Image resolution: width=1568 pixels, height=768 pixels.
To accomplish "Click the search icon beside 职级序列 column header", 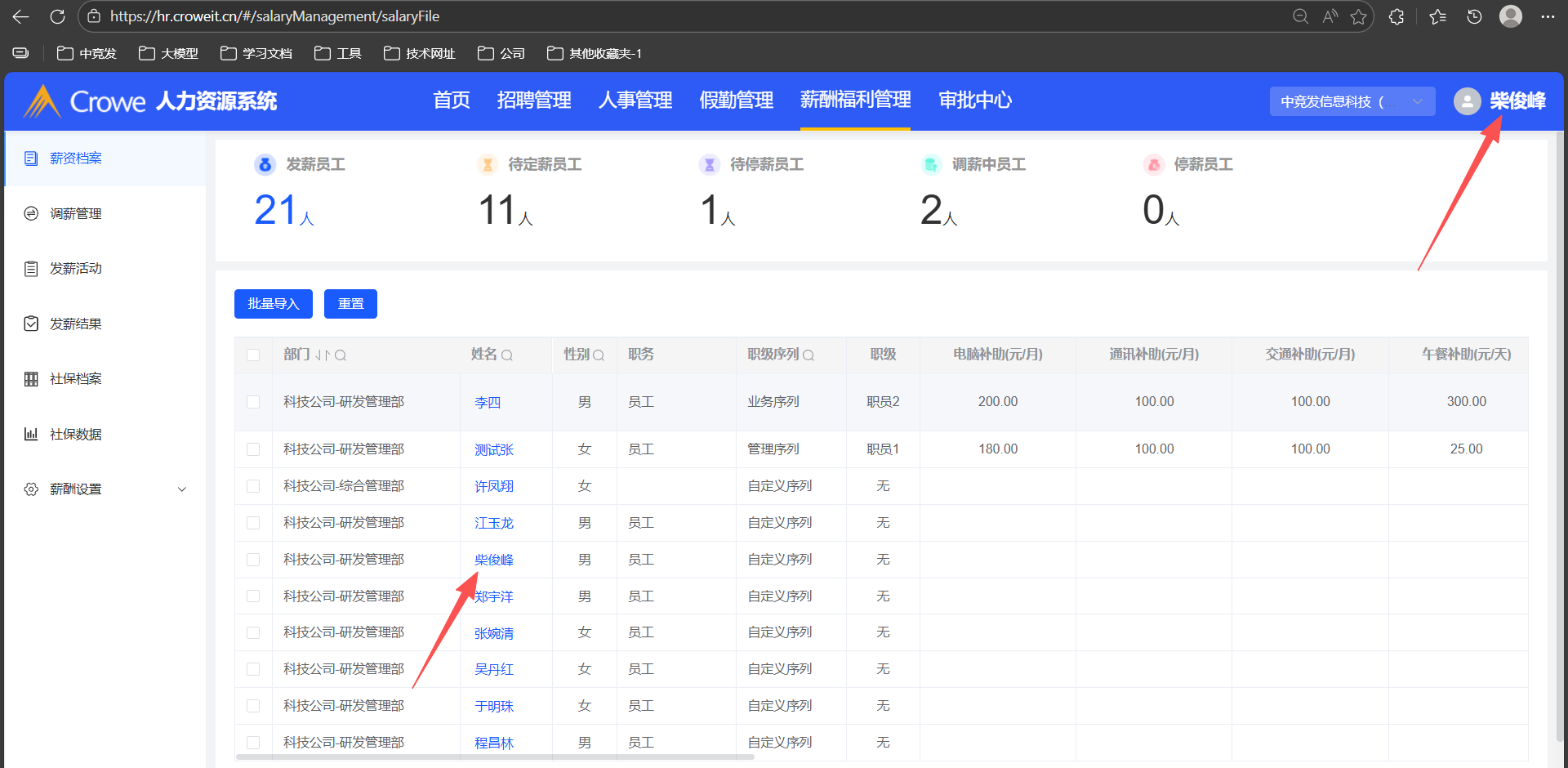I will coord(808,355).
